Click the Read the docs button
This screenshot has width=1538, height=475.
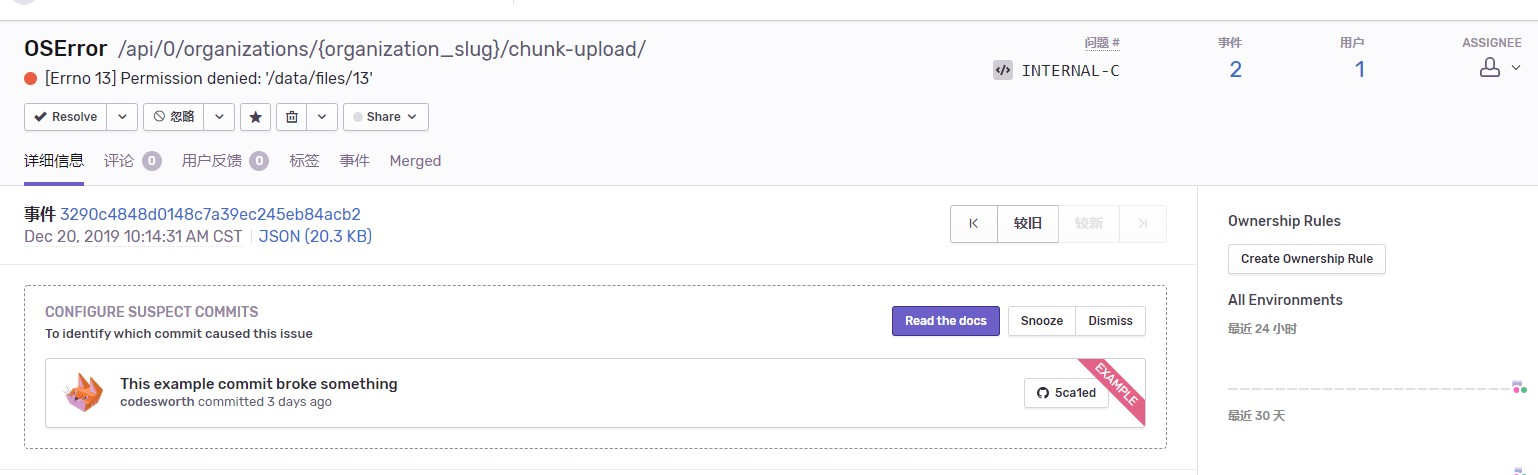click(946, 321)
